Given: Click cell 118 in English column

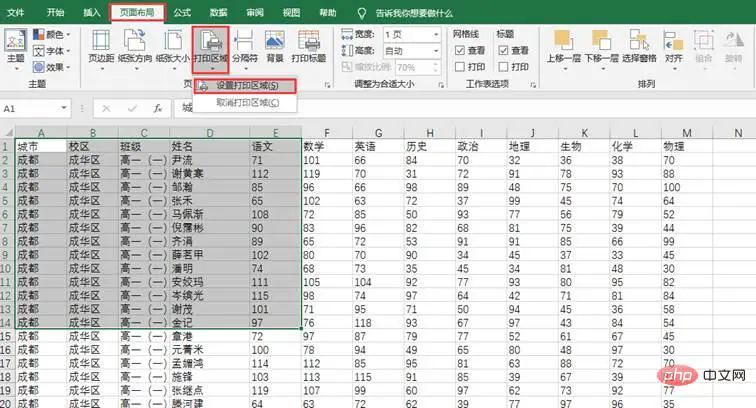Looking at the screenshot, I should [x=378, y=323].
